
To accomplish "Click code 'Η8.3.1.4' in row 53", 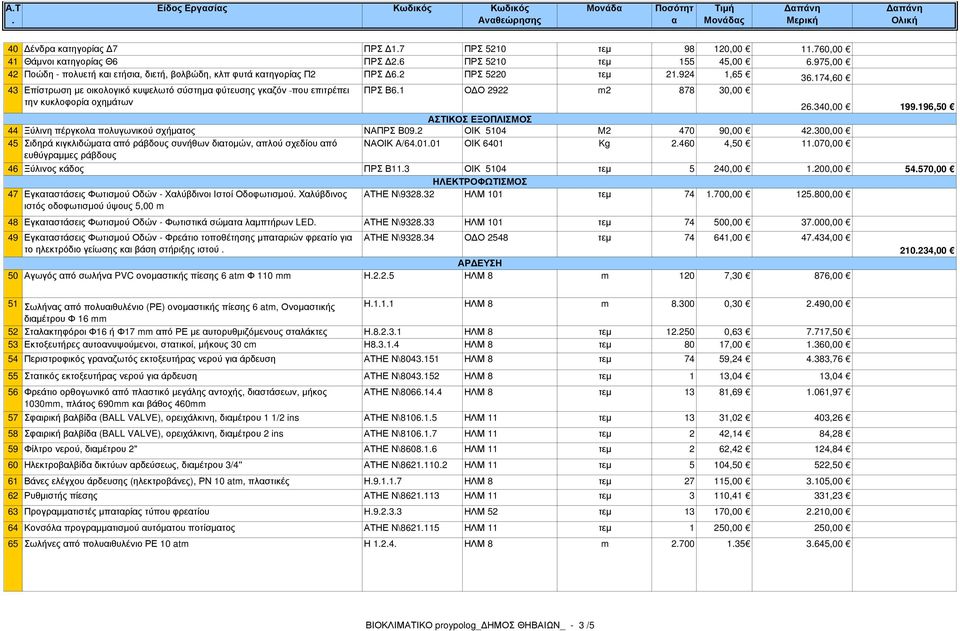I will tap(381, 345).
